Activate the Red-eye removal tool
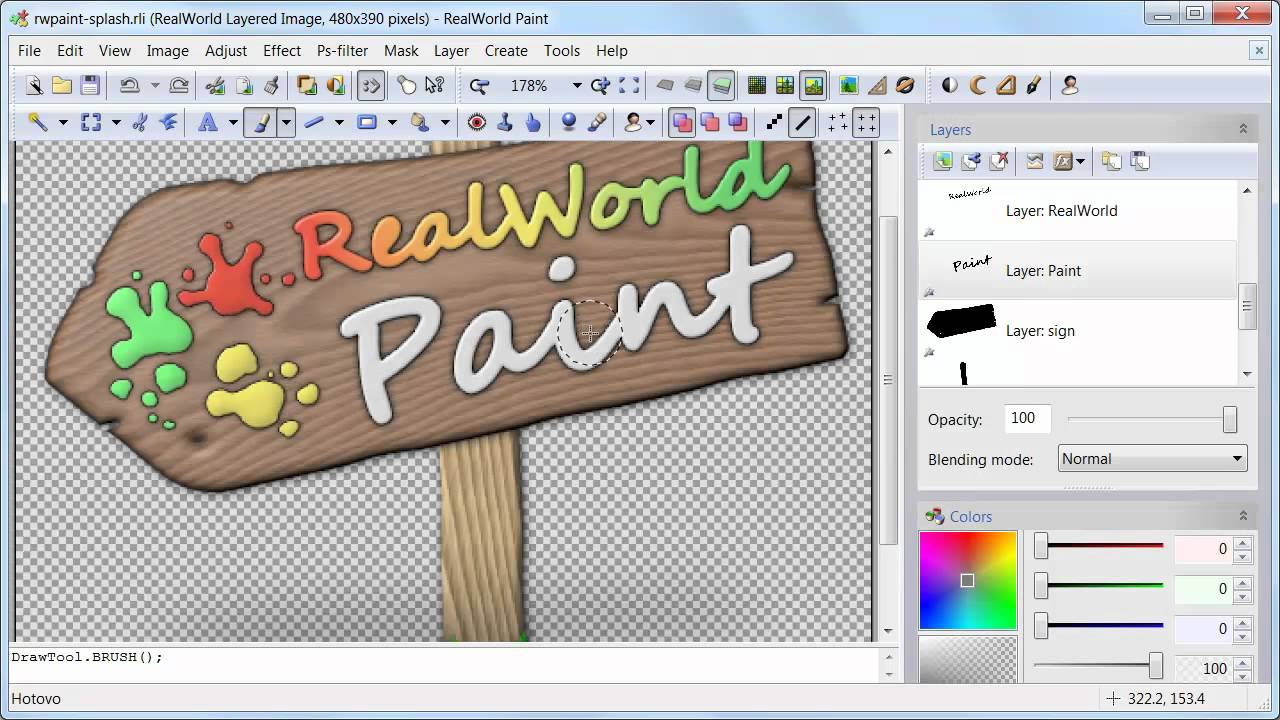Image resolution: width=1280 pixels, height=720 pixels. [x=477, y=122]
